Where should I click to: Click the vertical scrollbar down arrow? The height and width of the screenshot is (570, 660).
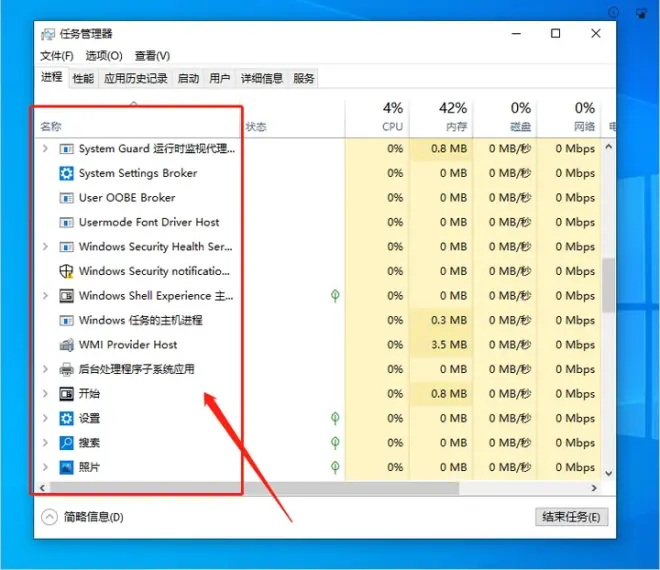(608, 474)
